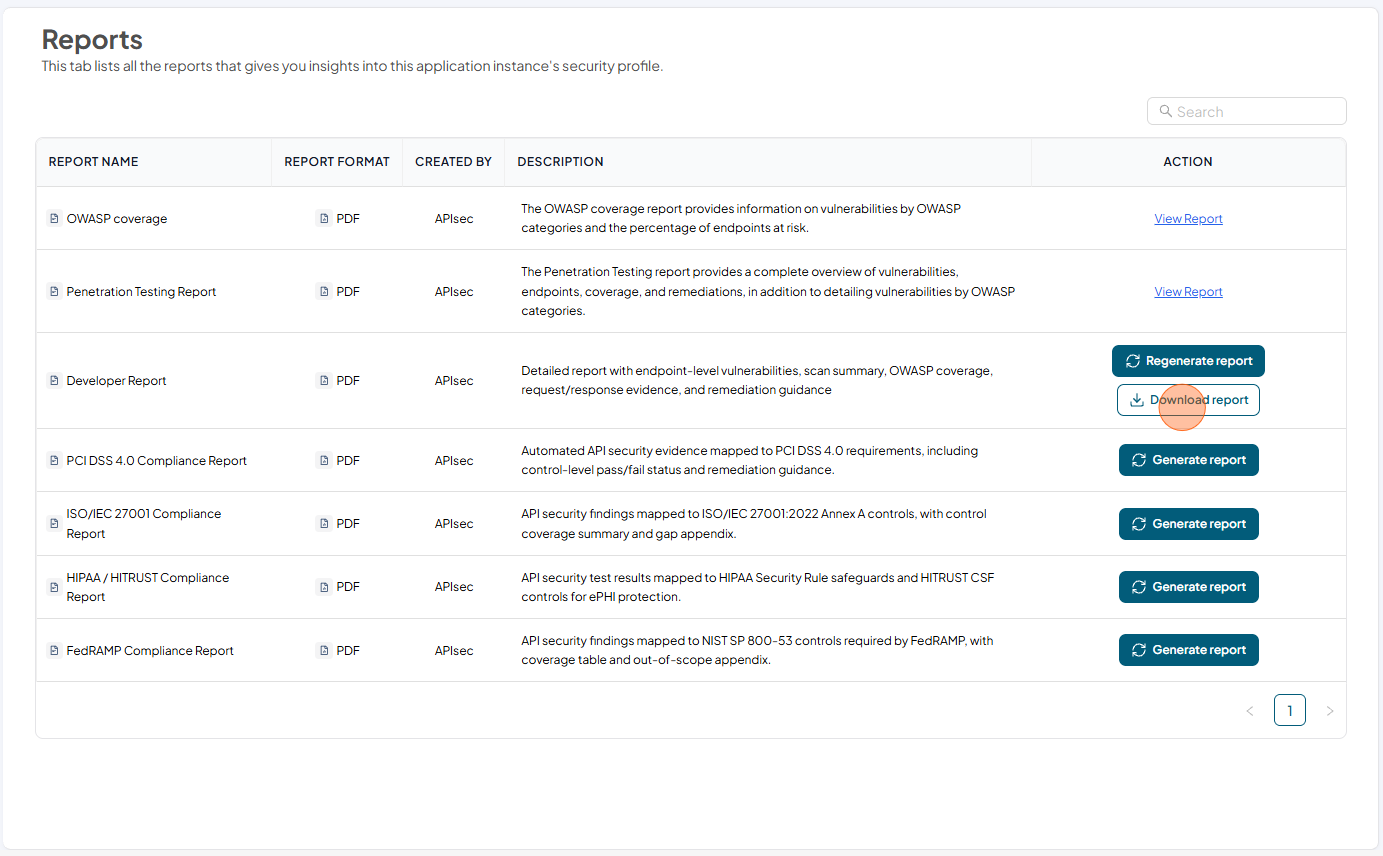Click the Developer Report name
Image resolution: width=1383 pixels, height=856 pixels.
[x=116, y=380]
